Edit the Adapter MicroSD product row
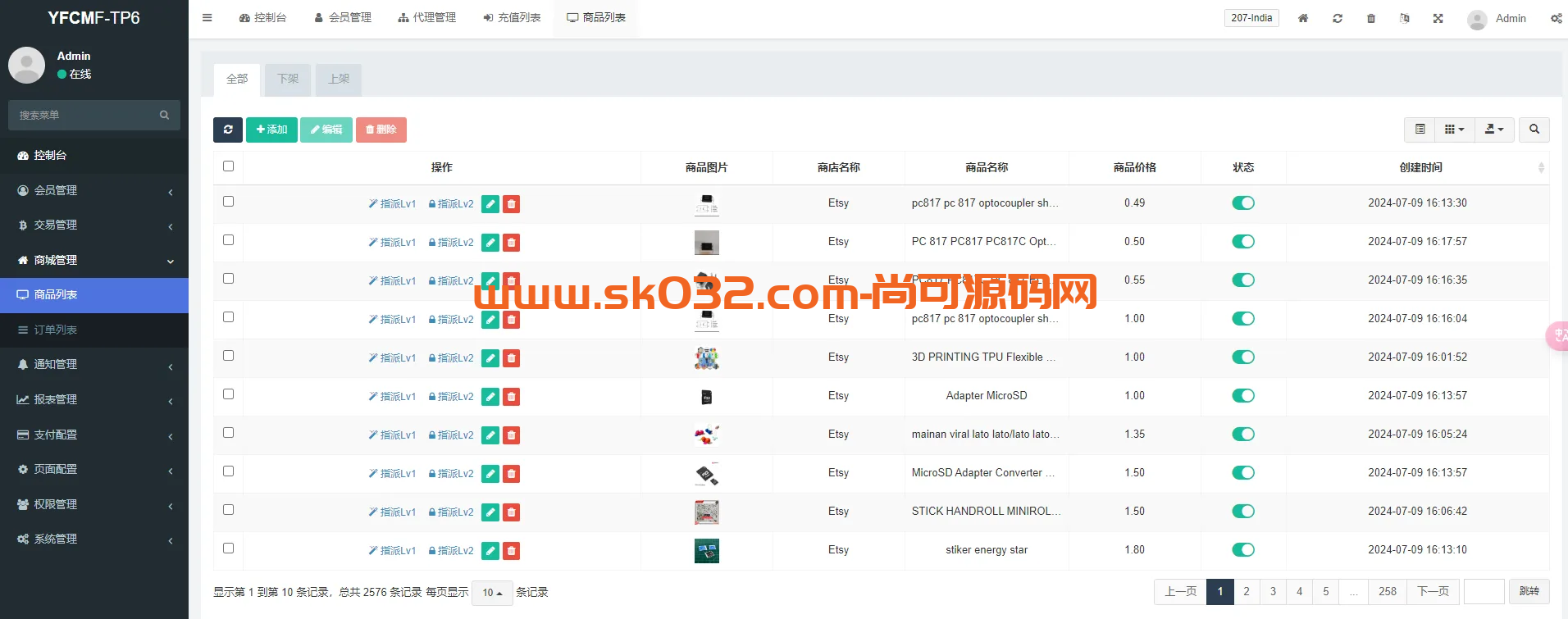 point(490,397)
